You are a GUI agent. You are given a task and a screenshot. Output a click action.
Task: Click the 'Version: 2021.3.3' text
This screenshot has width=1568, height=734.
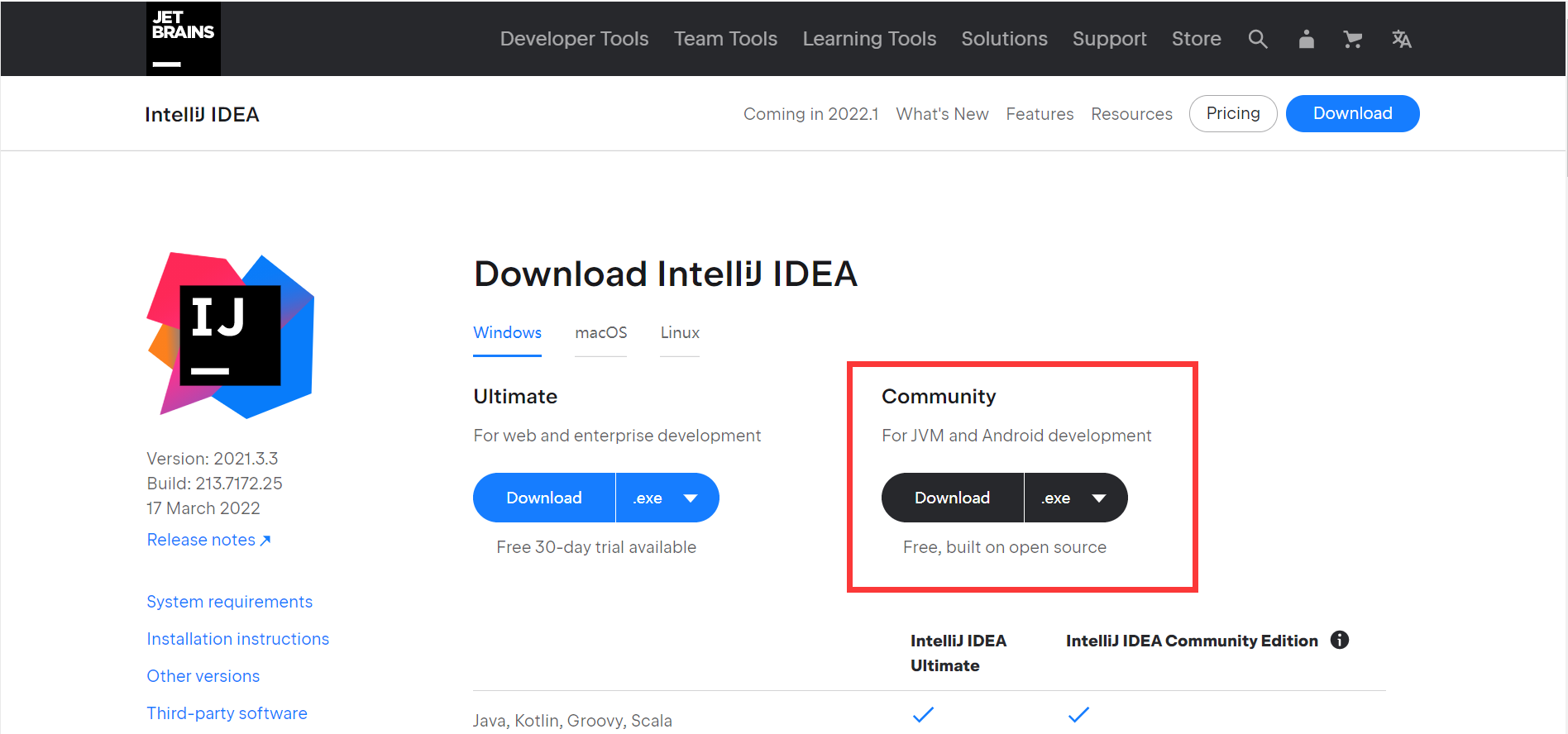click(x=213, y=459)
